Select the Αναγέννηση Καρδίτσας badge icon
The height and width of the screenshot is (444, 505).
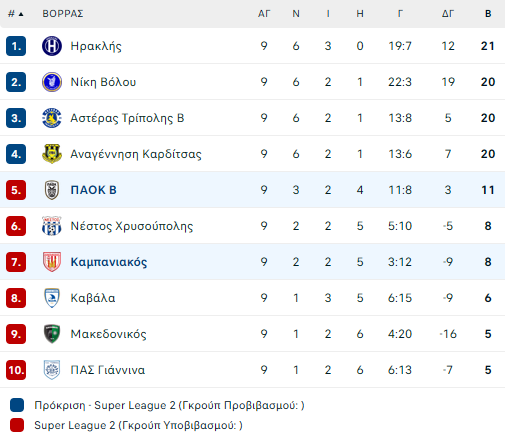tap(52, 154)
